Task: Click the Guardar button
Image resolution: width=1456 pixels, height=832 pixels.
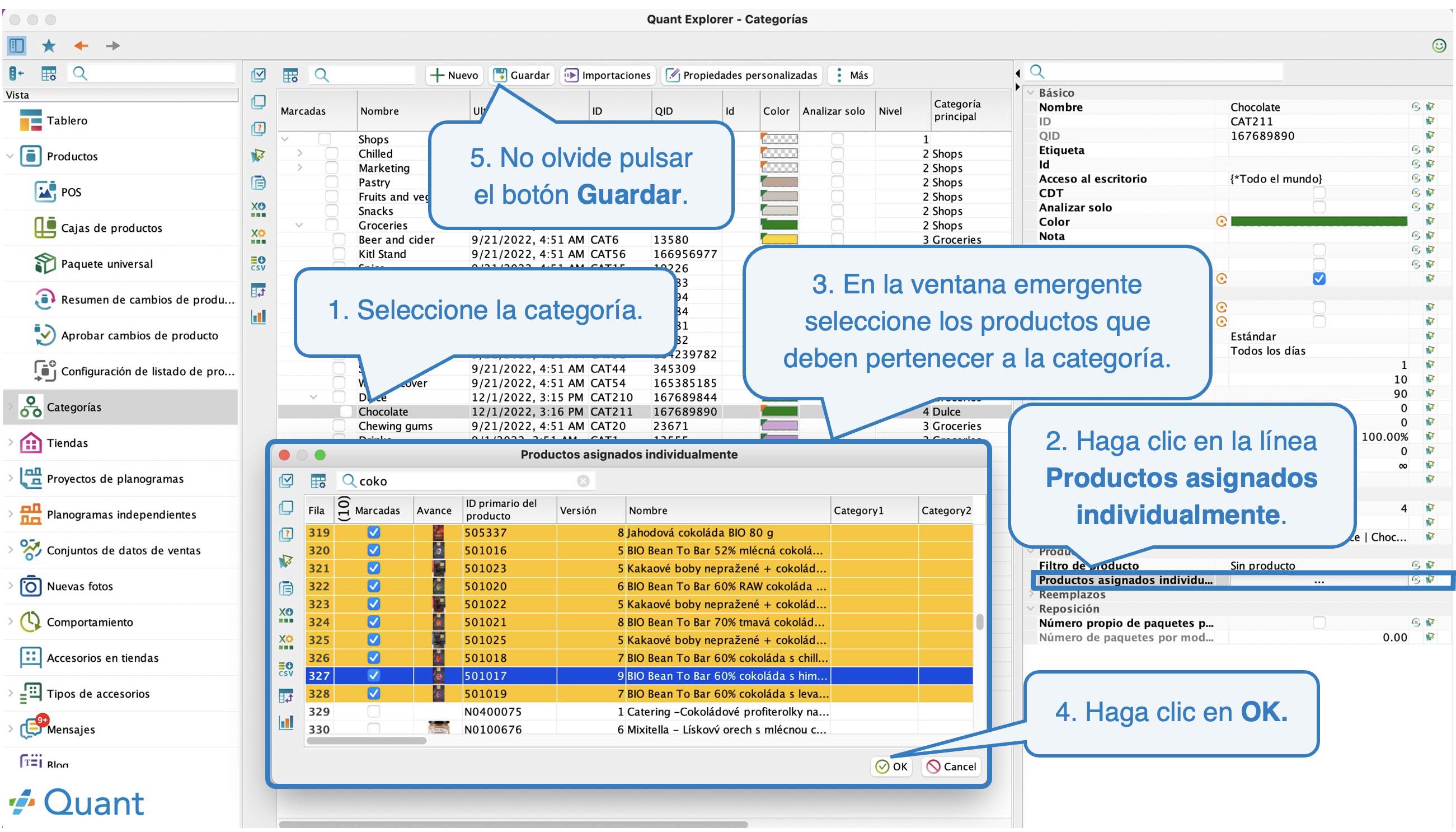Action: [x=521, y=75]
